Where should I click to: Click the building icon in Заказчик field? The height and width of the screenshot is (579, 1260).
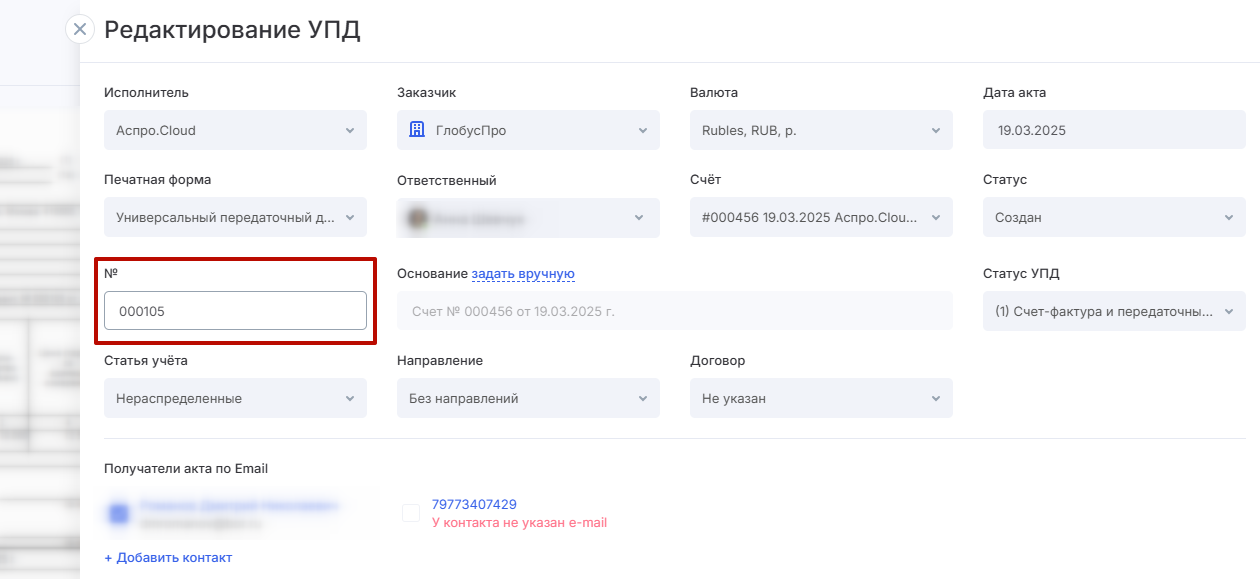[418, 130]
